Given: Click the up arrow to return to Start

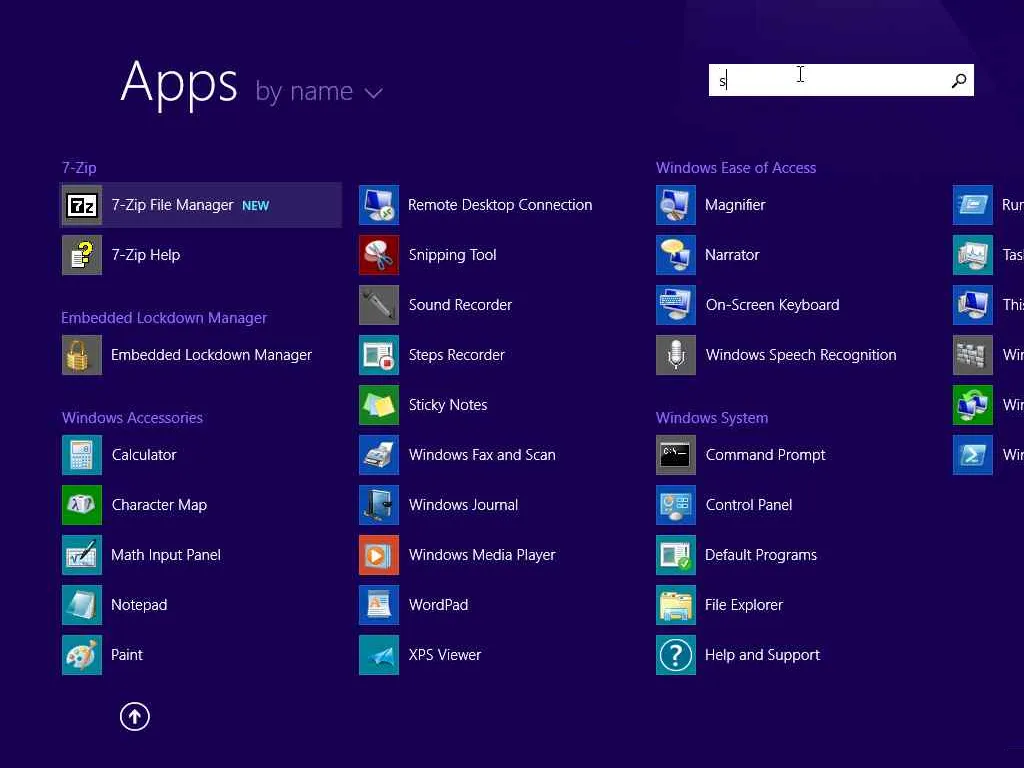Looking at the screenshot, I should click(x=135, y=716).
